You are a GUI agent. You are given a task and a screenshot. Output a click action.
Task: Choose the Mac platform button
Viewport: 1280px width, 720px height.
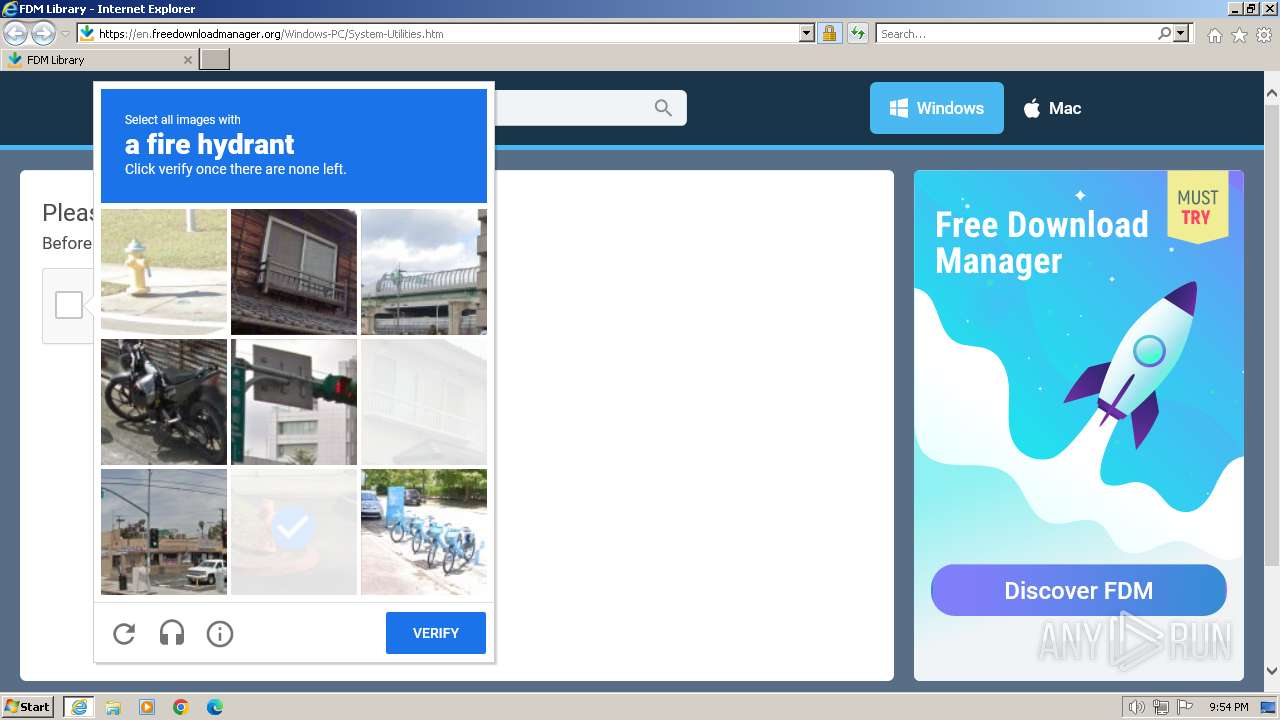pyautogui.click(x=1052, y=108)
